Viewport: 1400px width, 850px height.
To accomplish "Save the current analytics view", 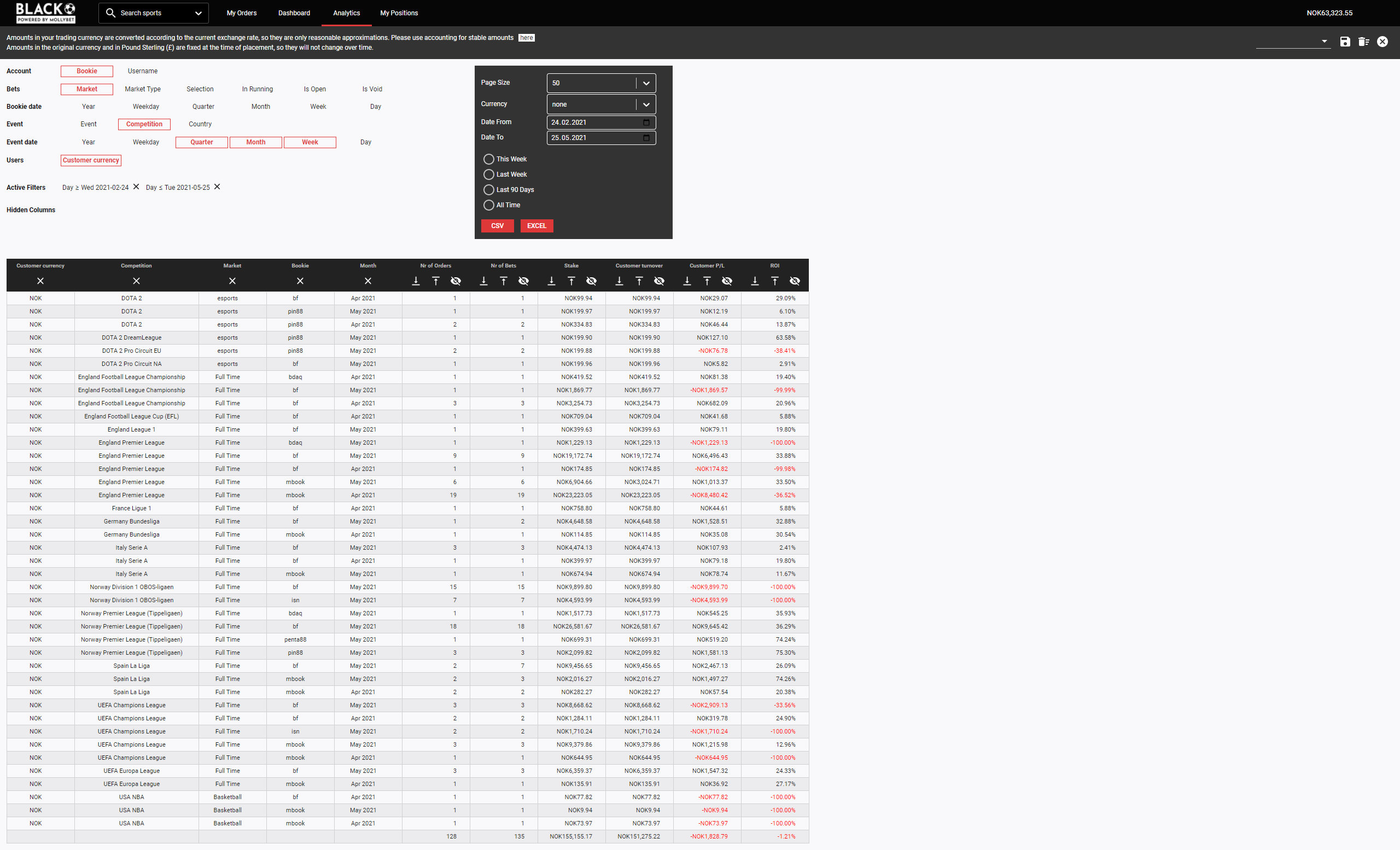I will (x=1344, y=42).
